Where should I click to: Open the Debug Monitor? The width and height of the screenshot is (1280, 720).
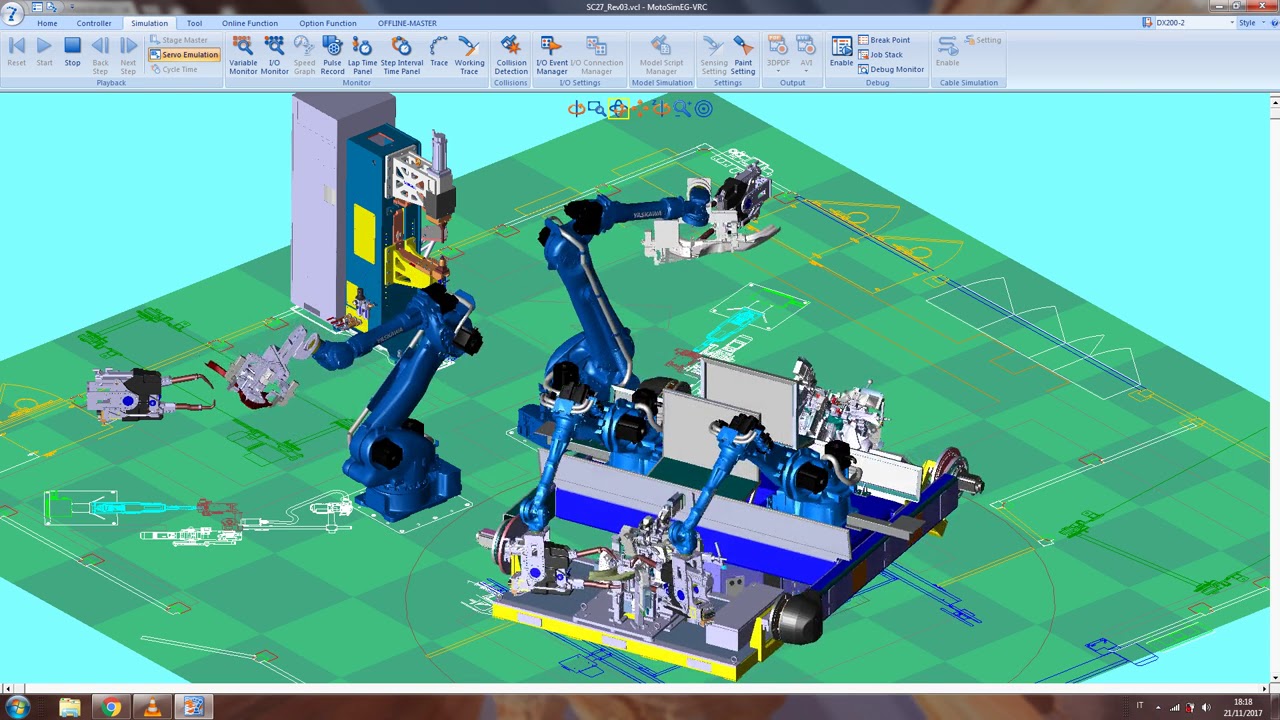tap(891, 69)
